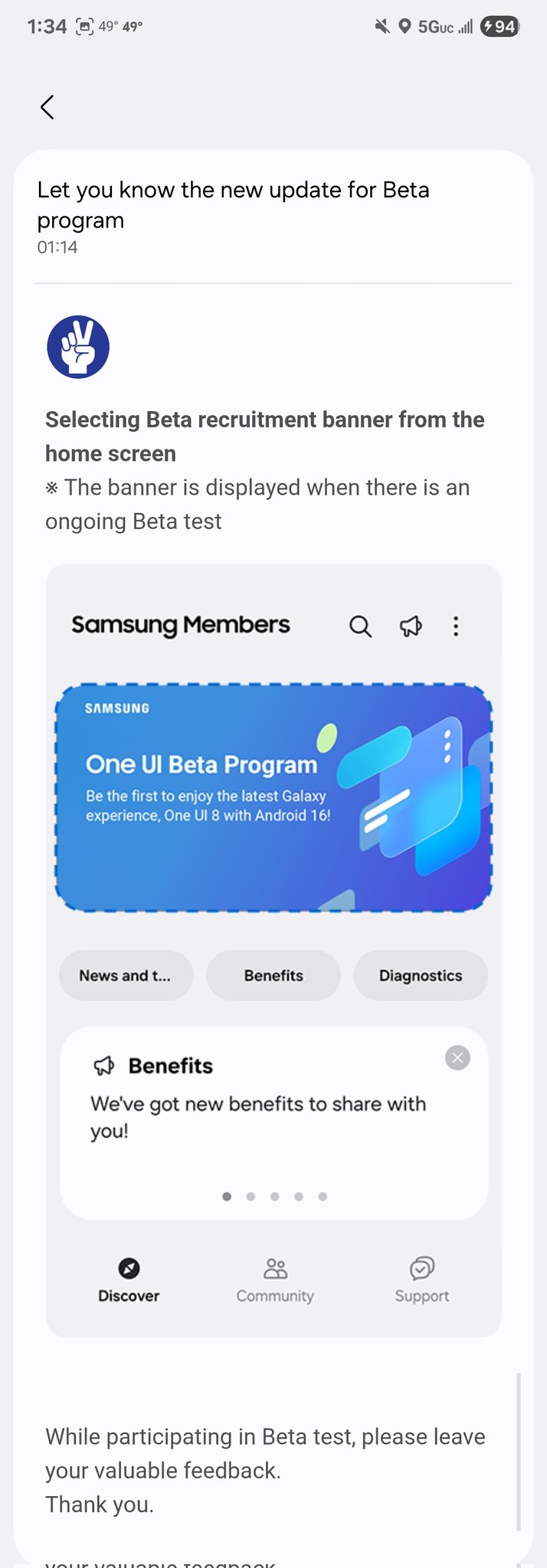Viewport: 547px width, 1568px height.
Task: Tap the battery indicator in status bar
Action: [x=500, y=27]
